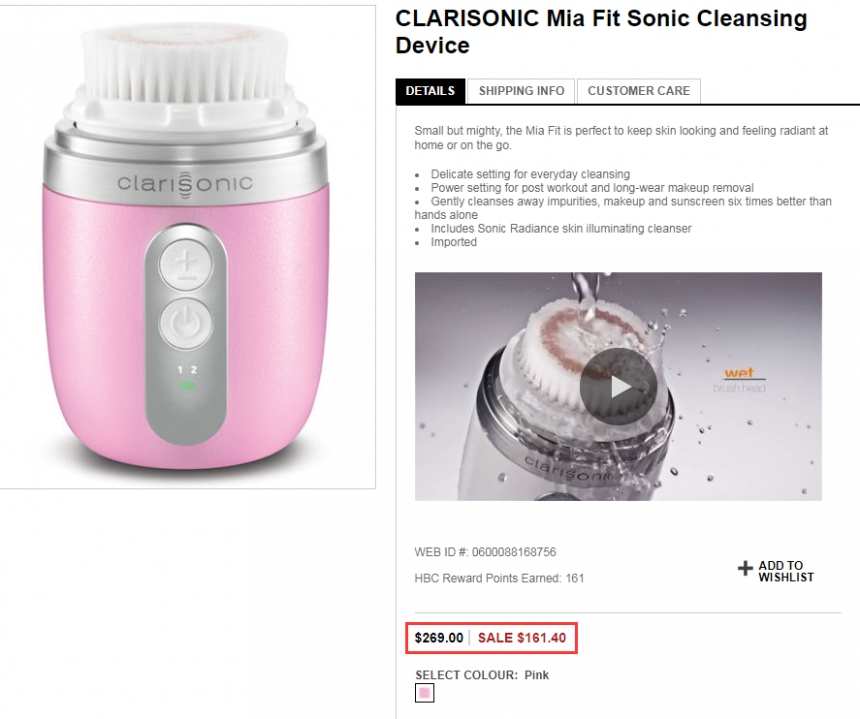Screen dimensions: 860x719
Task: Click the plus icon beside Add to Wishlist
Action: point(745,569)
